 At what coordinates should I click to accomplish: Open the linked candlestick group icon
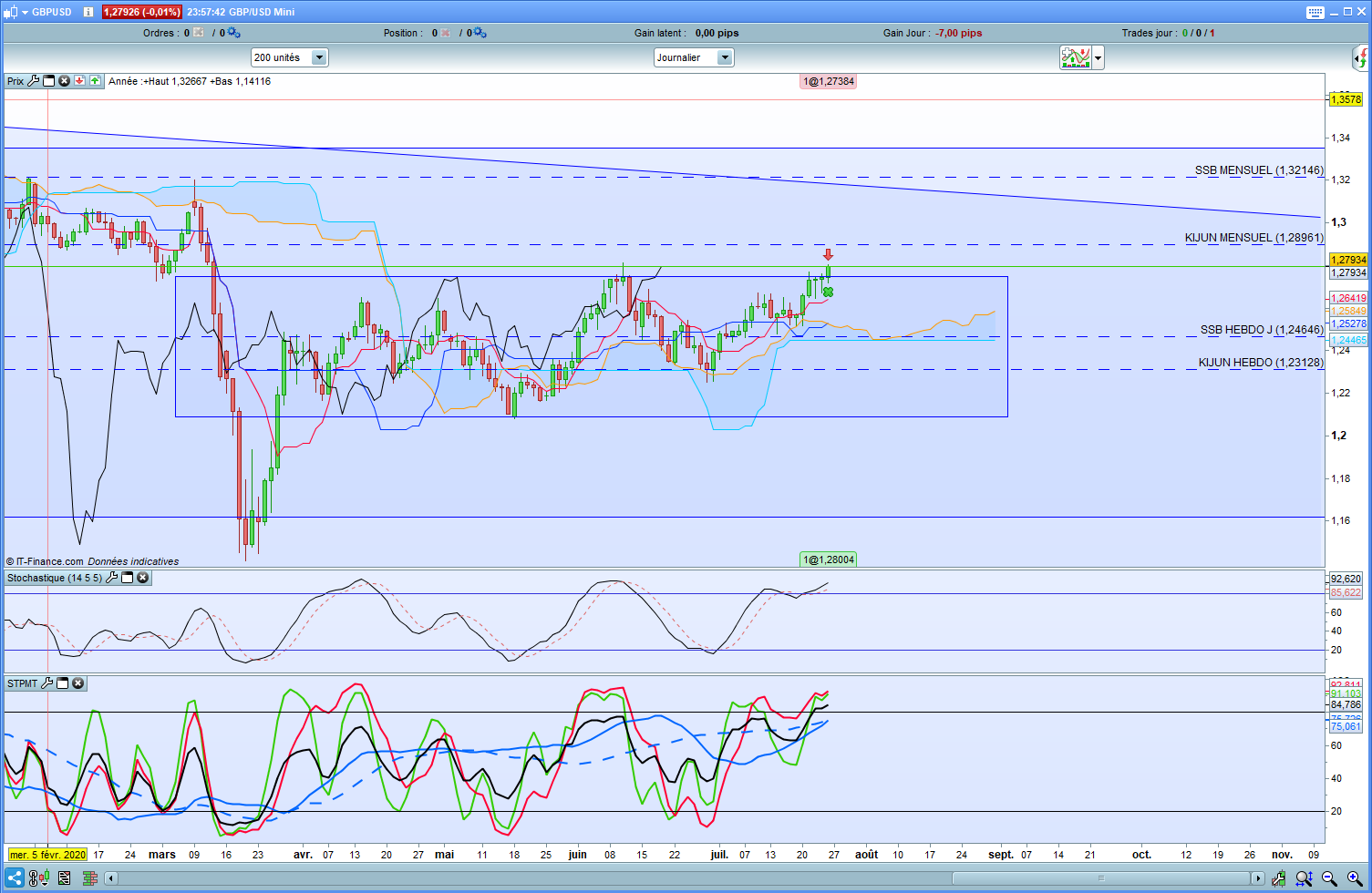click(39, 878)
